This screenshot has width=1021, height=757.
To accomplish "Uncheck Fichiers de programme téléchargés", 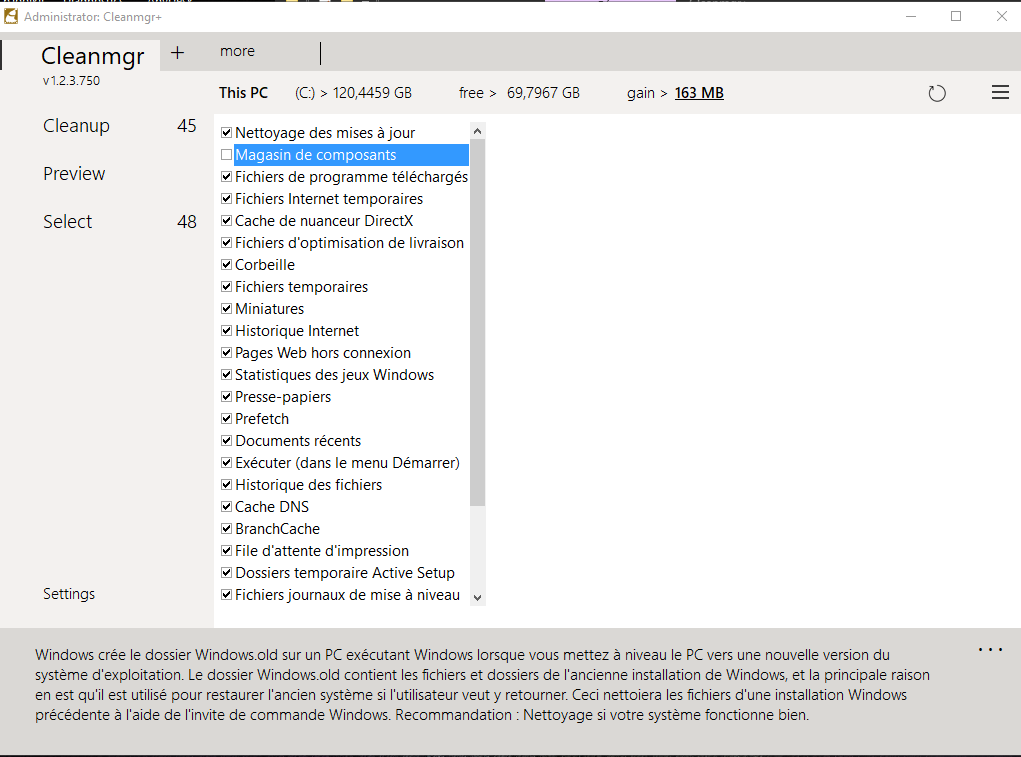I will point(227,176).
